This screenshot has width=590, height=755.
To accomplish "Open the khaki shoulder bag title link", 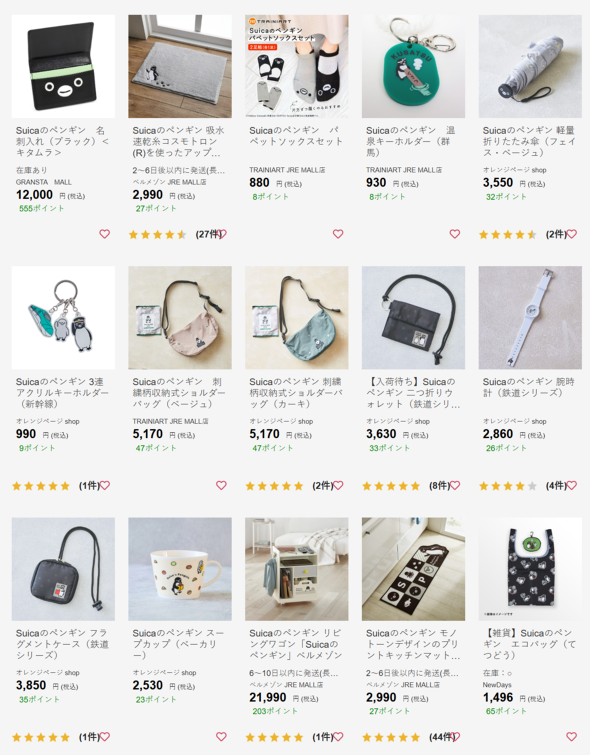I will pos(296,393).
